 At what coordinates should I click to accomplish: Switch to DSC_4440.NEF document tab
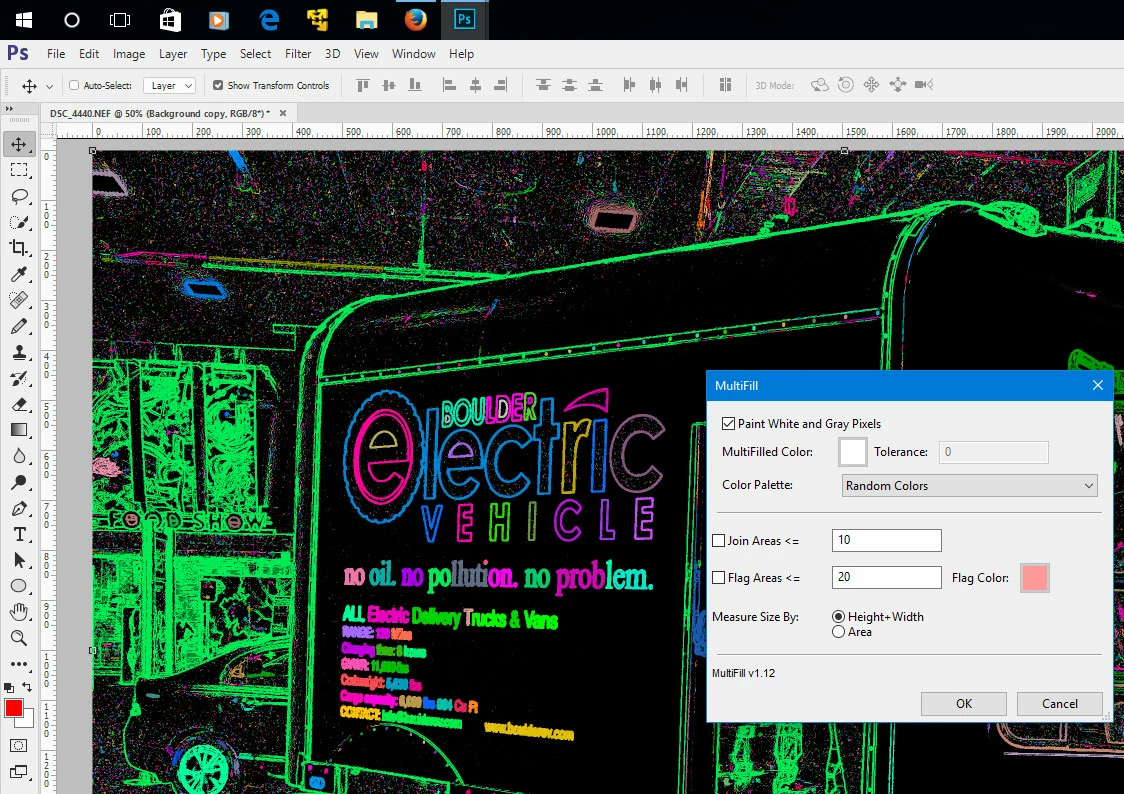click(x=160, y=113)
